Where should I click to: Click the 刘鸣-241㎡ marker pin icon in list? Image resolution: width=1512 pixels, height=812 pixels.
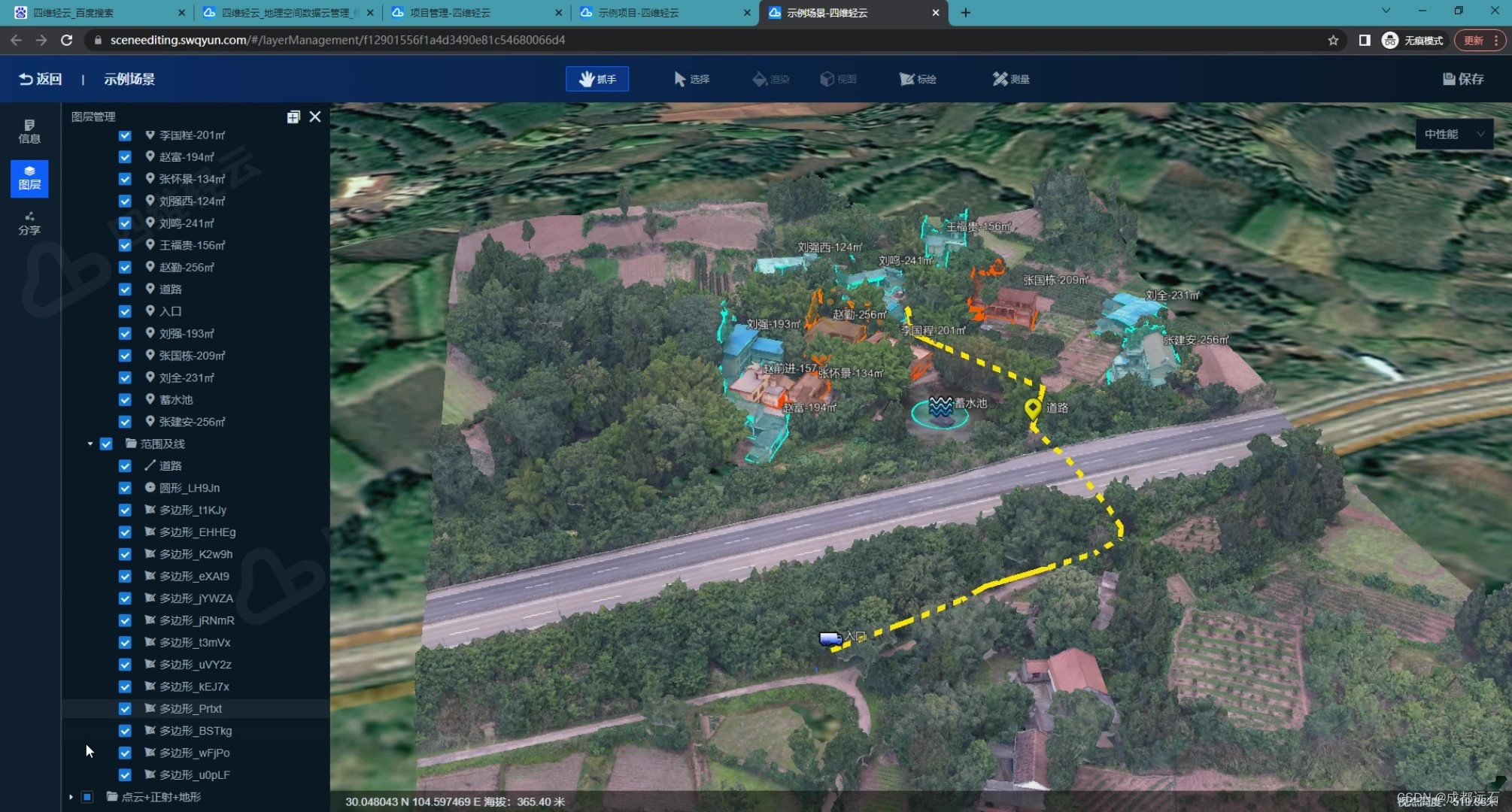(x=150, y=223)
